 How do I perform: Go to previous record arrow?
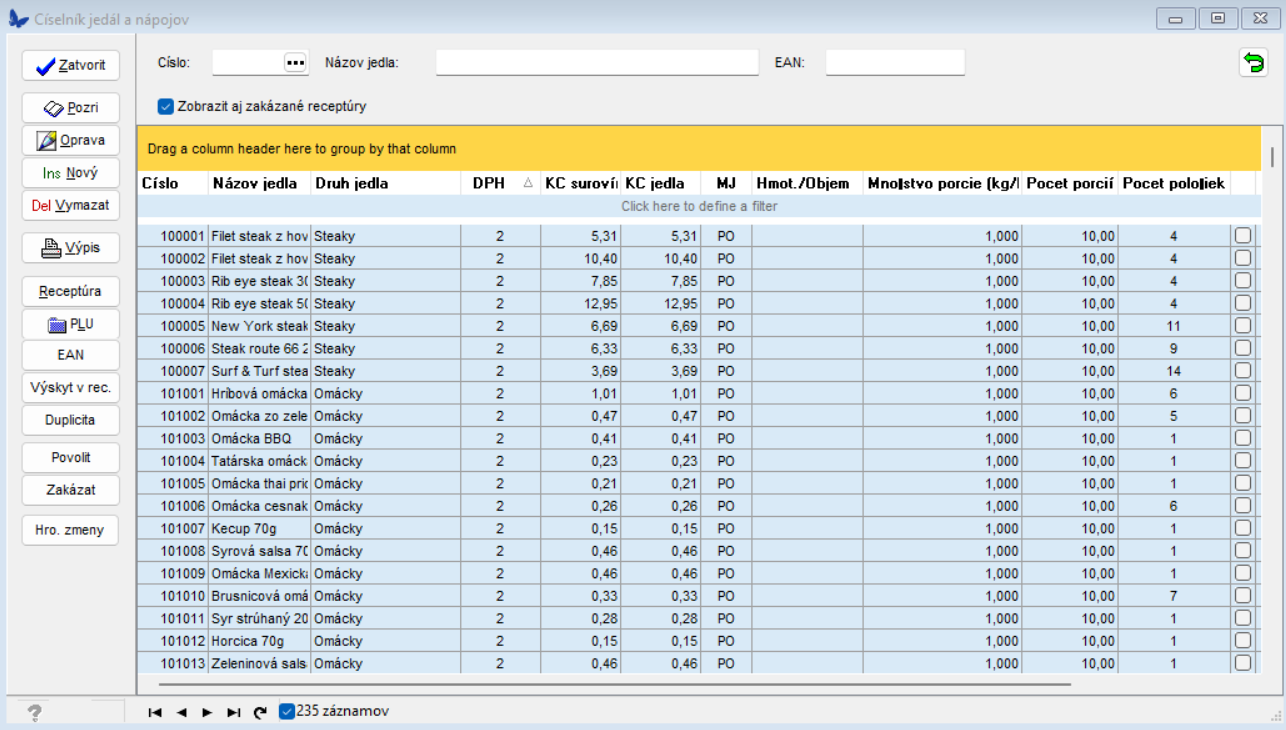[181, 712]
